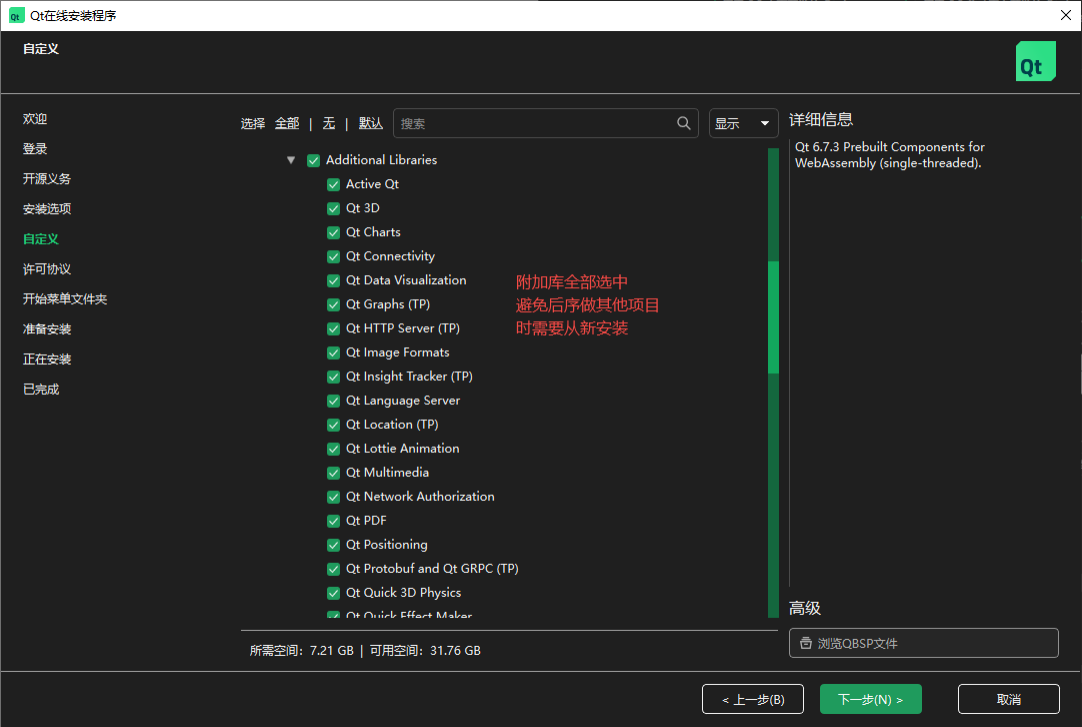Image resolution: width=1082 pixels, height=727 pixels.
Task: Click the search magnifier icon
Action: click(683, 123)
